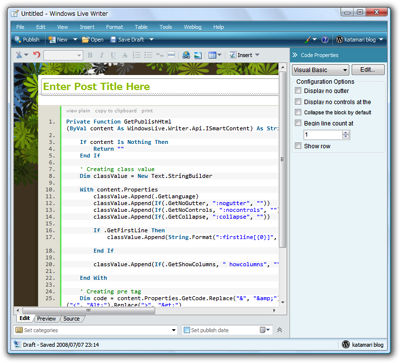The height and width of the screenshot is (363, 400).
Task: Click the numbered list icon
Action: tap(136, 55)
